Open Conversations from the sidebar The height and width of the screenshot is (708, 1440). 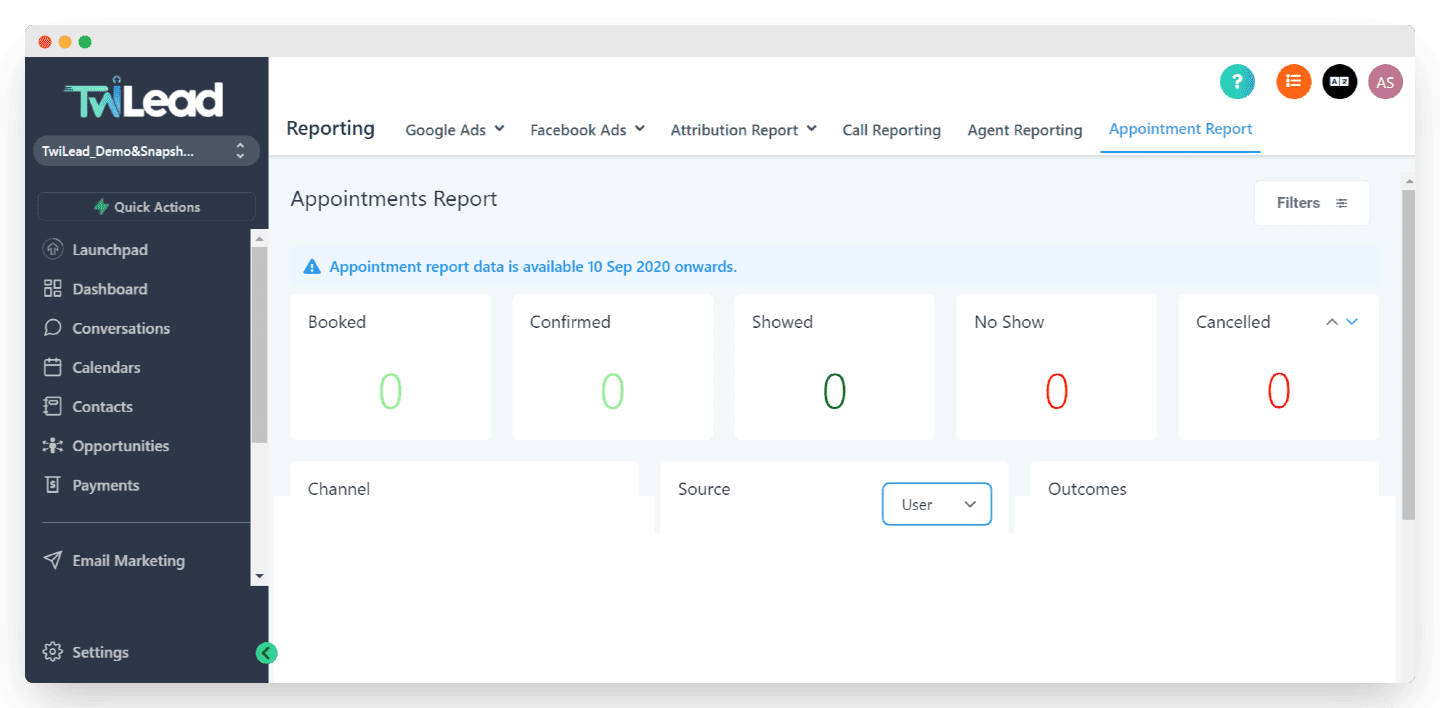[x=121, y=328]
